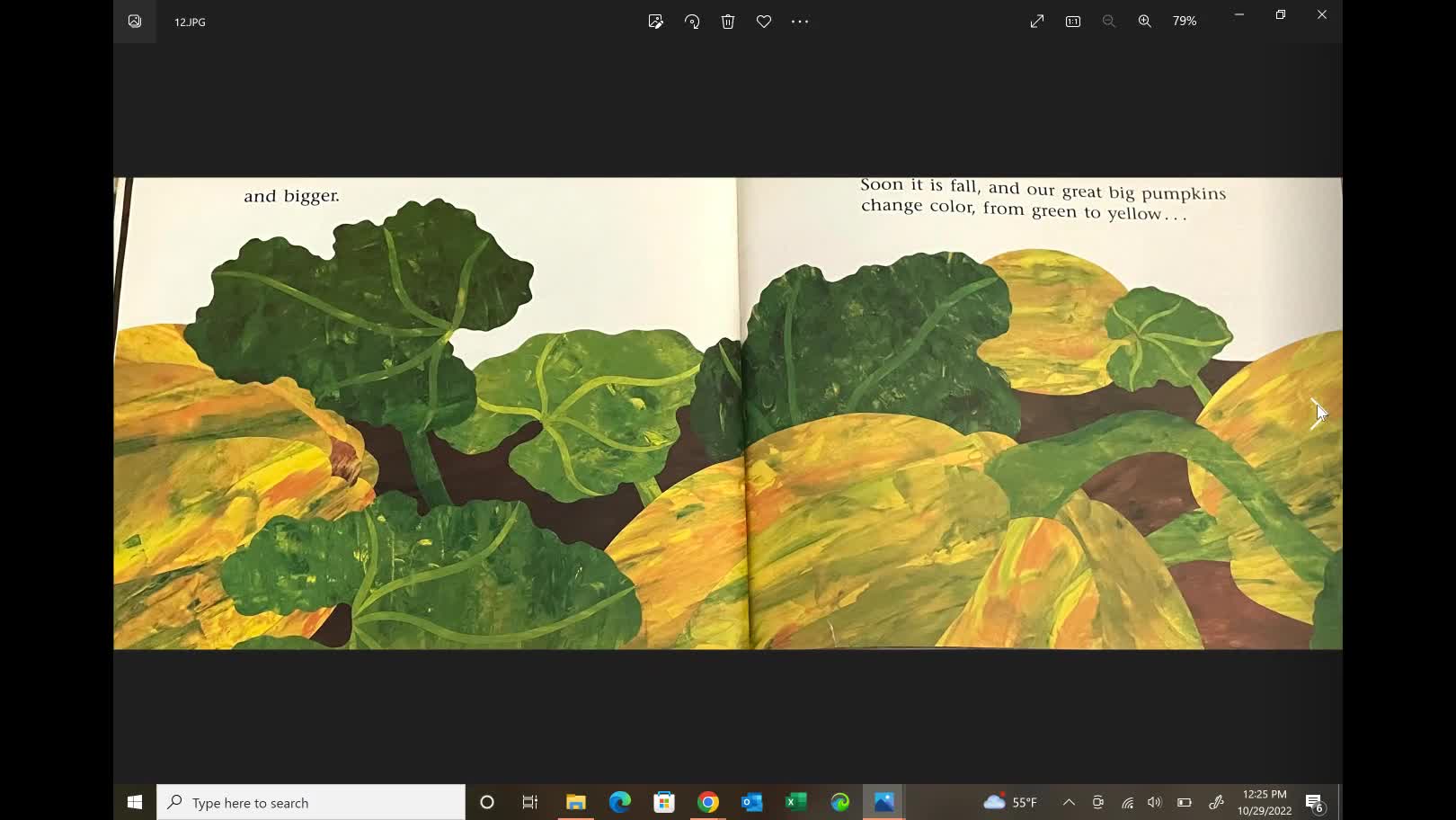Go to next photo with the right arrow
1456x820 pixels.
[1317, 414]
